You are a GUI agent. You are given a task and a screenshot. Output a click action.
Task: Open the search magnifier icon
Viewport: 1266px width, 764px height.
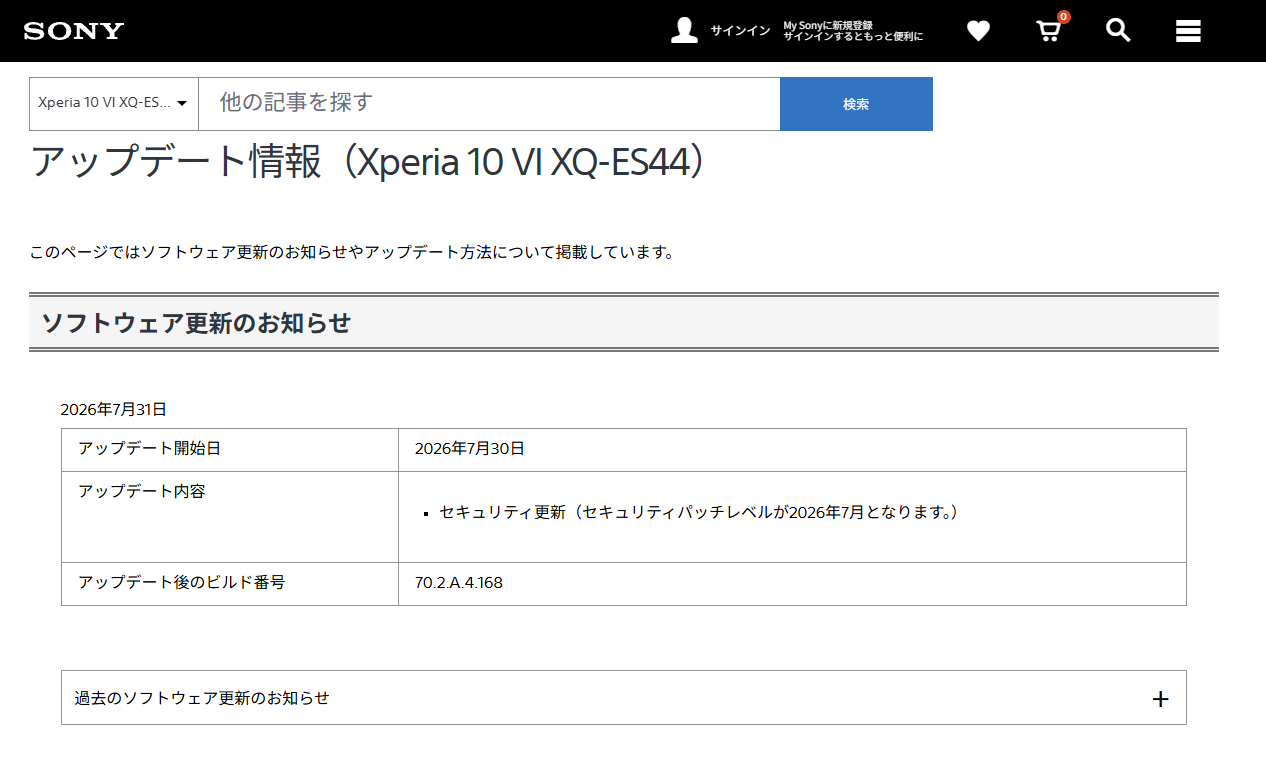click(x=1118, y=30)
